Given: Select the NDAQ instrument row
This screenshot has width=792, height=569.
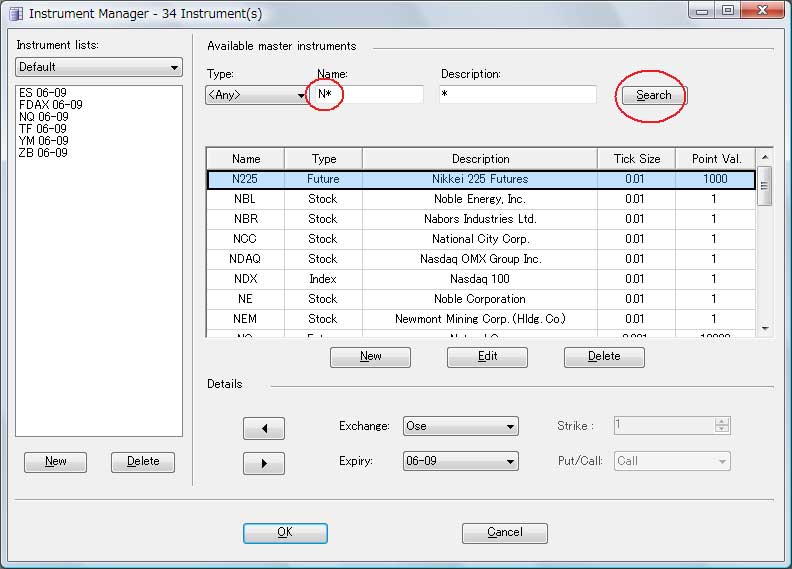Looking at the screenshot, I should coord(481,259).
